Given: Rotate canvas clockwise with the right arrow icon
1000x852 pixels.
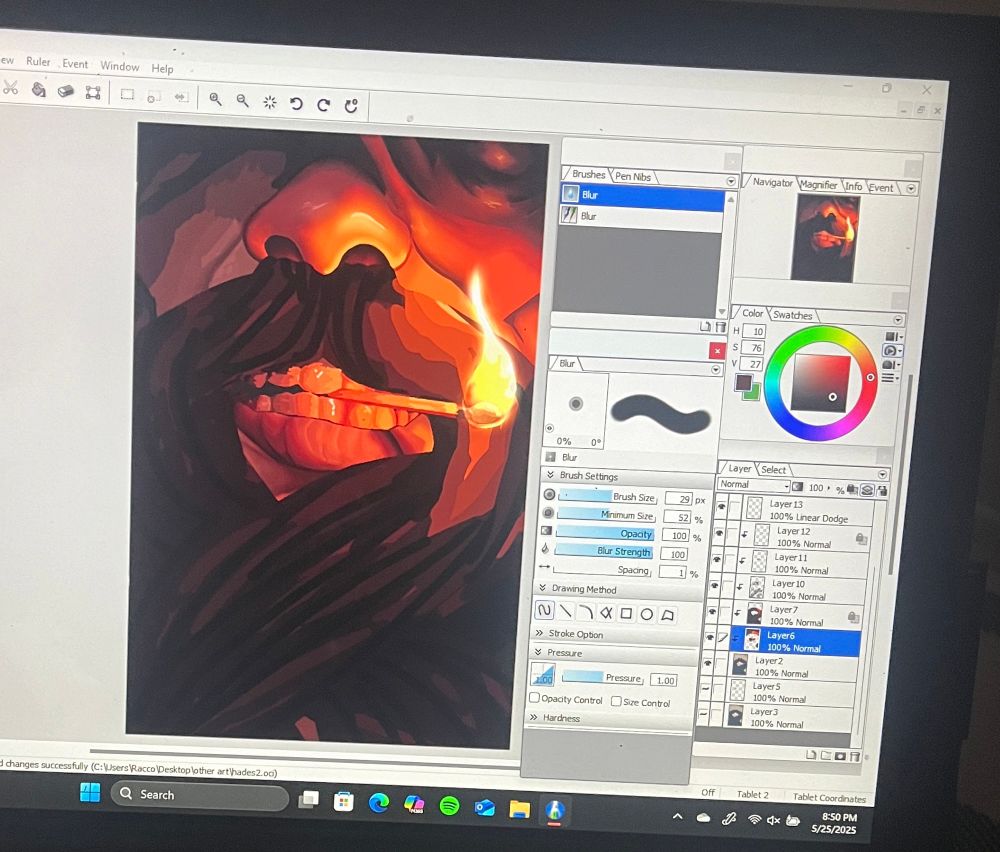Looking at the screenshot, I should tap(323, 105).
